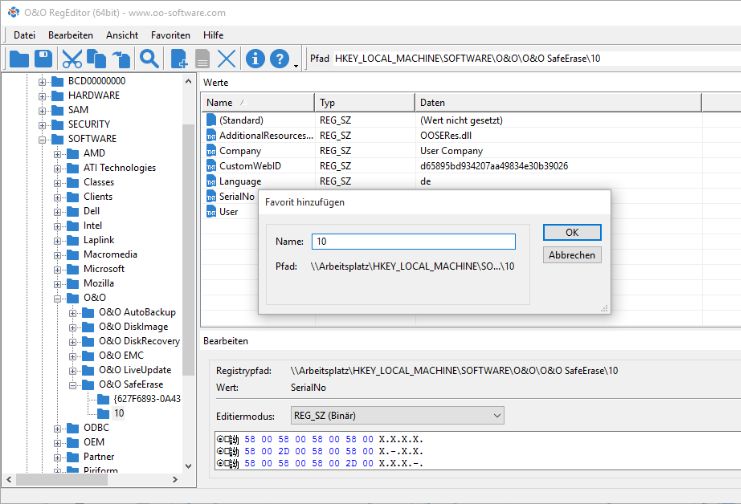The width and height of the screenshot is (741, 504).
Task: Expand the SAM tree node
Action: [42, 111]
